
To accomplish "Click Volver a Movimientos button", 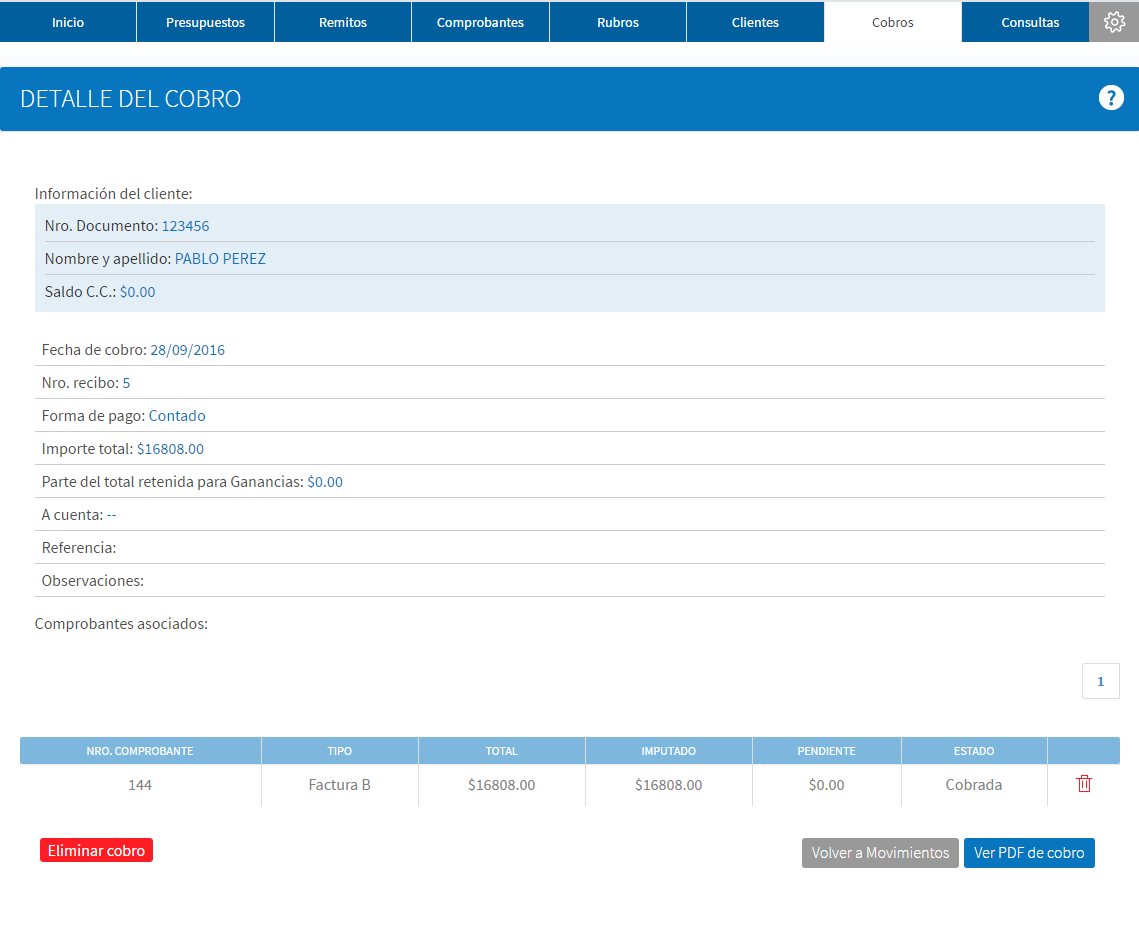I will [x=880, y=853].
